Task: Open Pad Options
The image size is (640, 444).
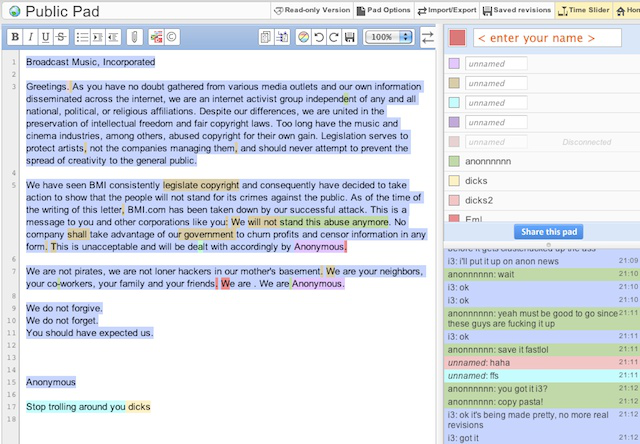Action: [384, 10]
